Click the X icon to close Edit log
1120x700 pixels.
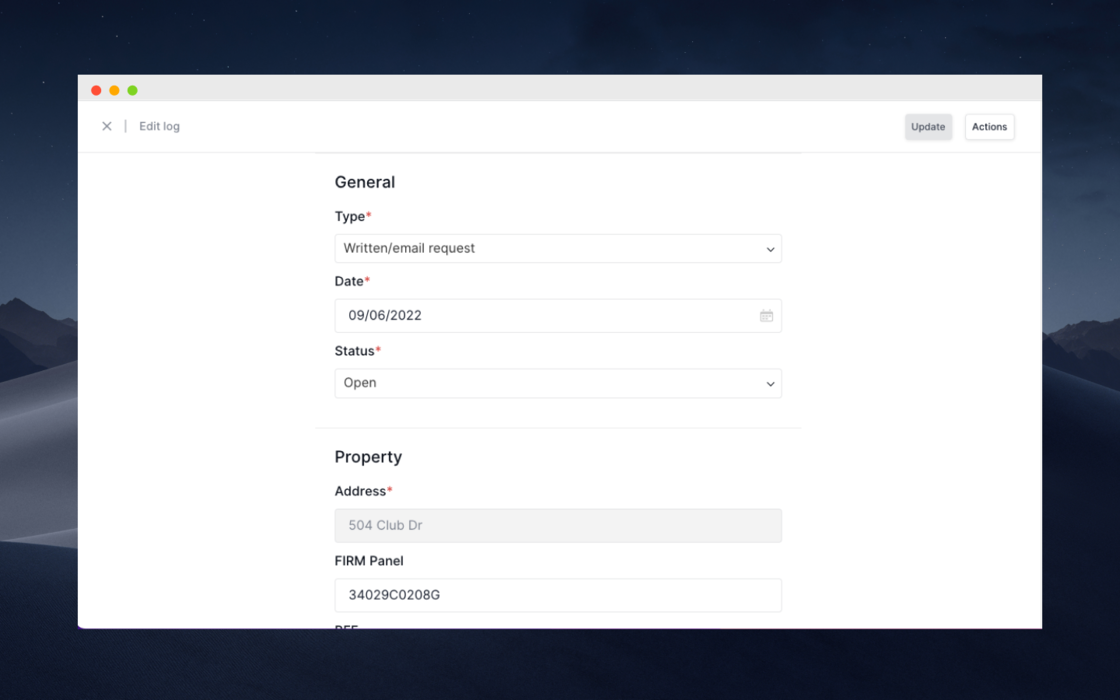(x=107, y=126)
